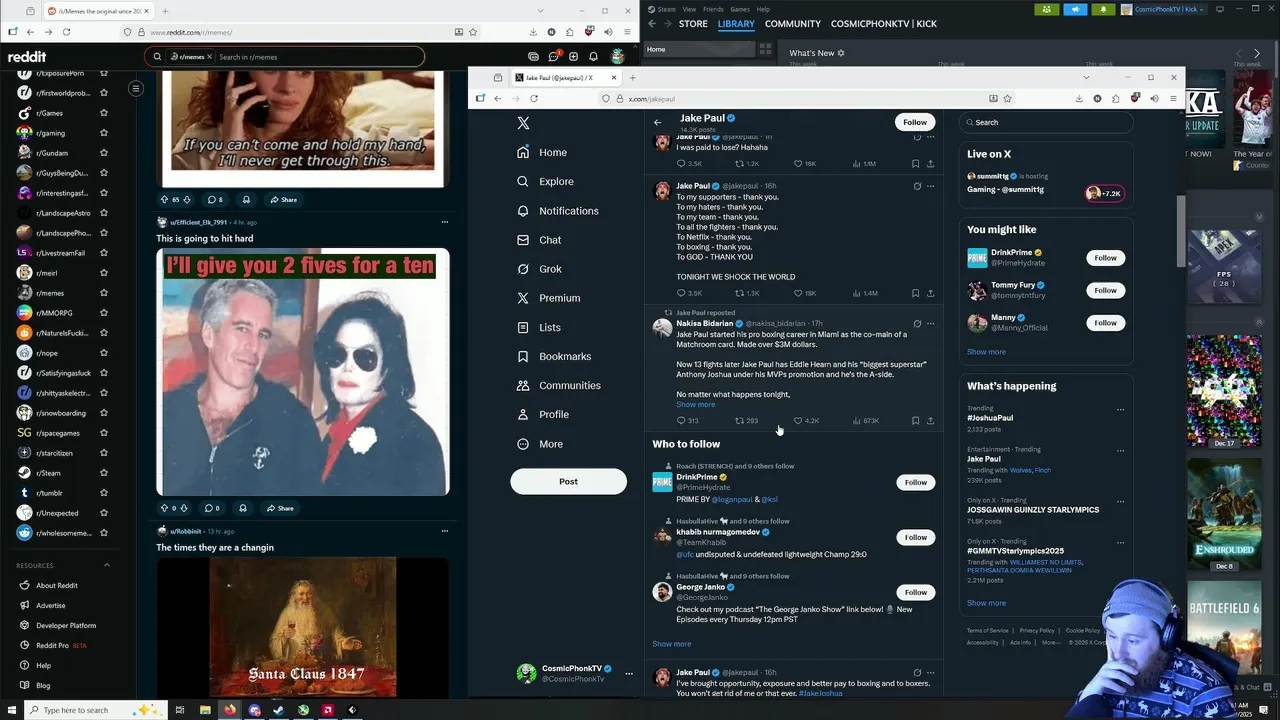The height and width of the screenshot is (720, 1280).
Task: Favorite r/spacegames with its star
Action: tap(104, 433)
